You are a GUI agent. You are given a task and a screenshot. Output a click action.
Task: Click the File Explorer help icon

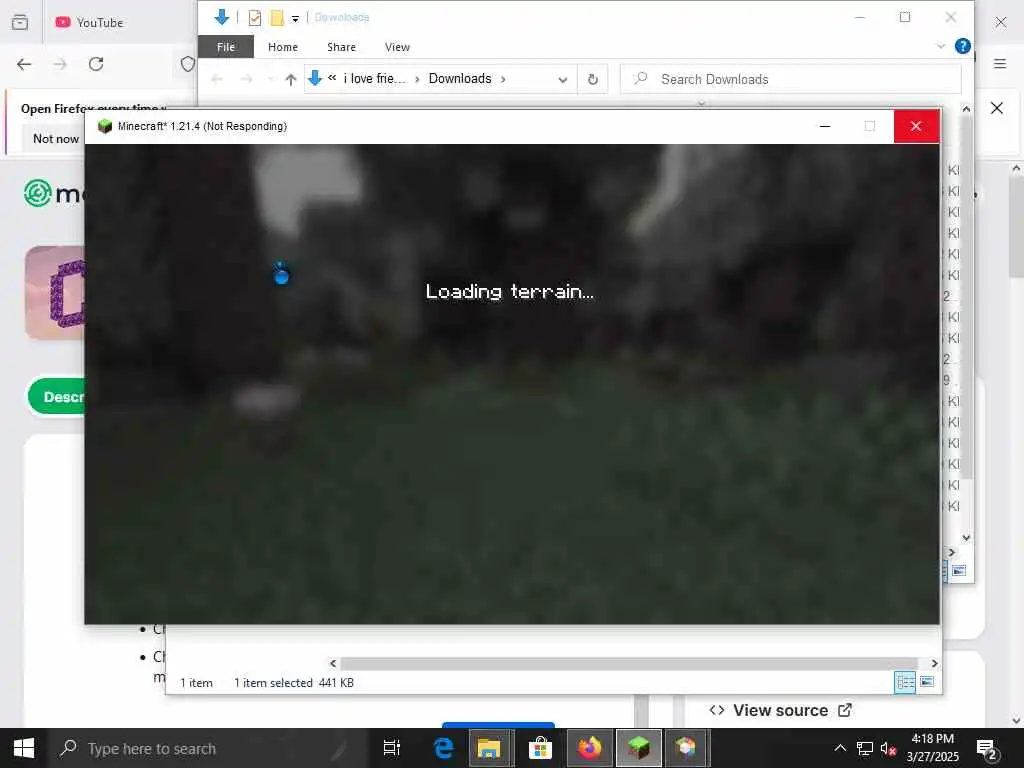coord(962,46)
